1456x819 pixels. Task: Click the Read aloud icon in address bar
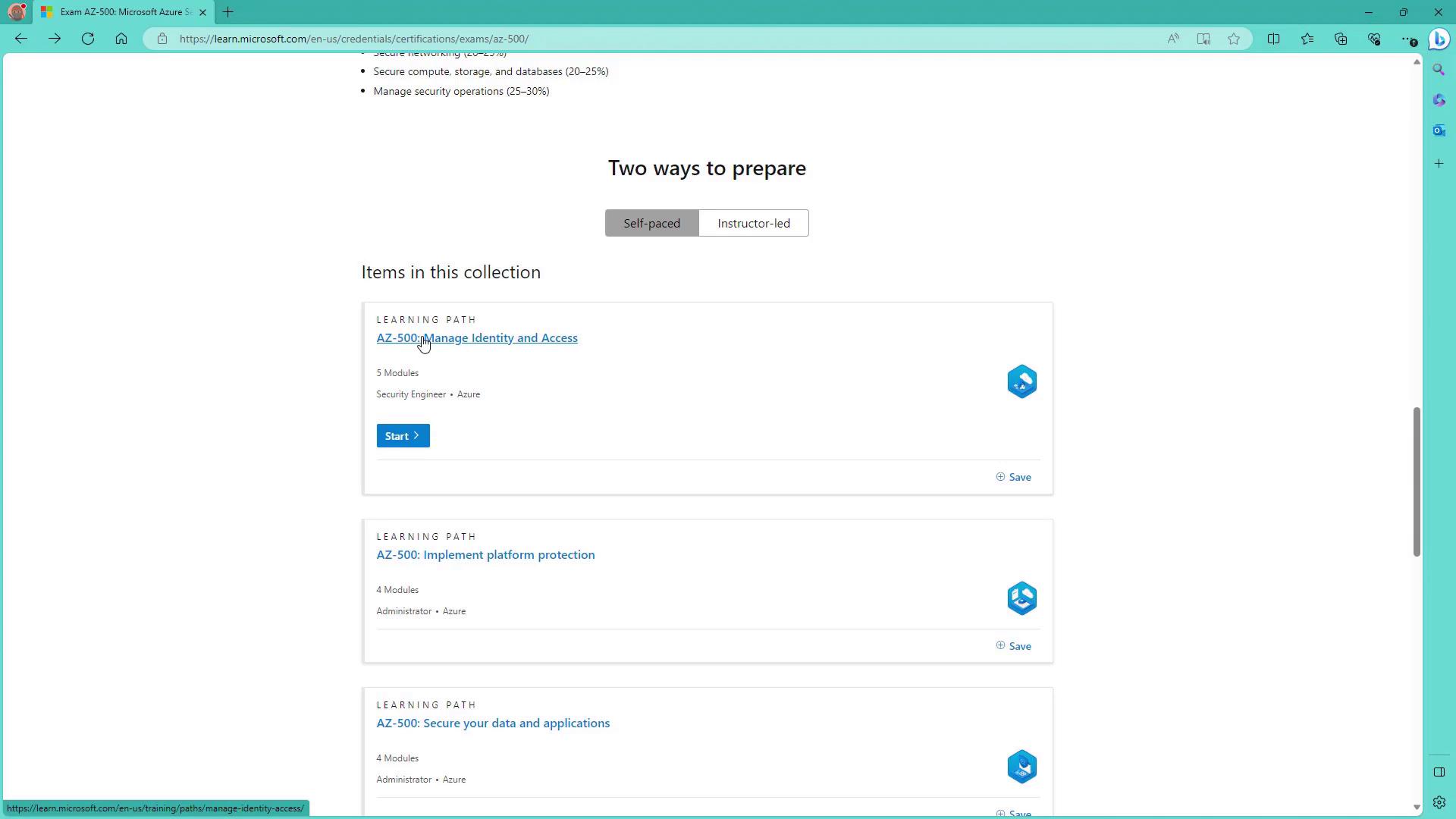1173,39
